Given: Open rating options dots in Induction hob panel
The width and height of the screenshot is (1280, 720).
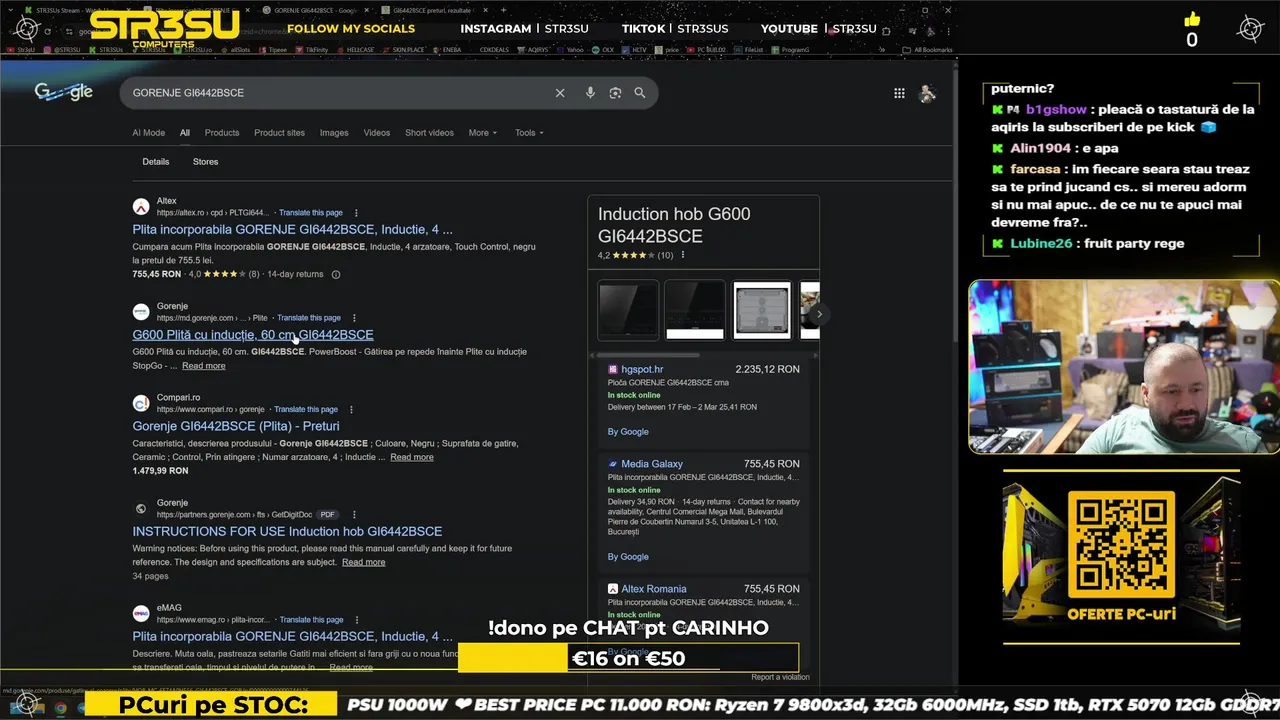Looking at the screenshot, I should point(683,255).
